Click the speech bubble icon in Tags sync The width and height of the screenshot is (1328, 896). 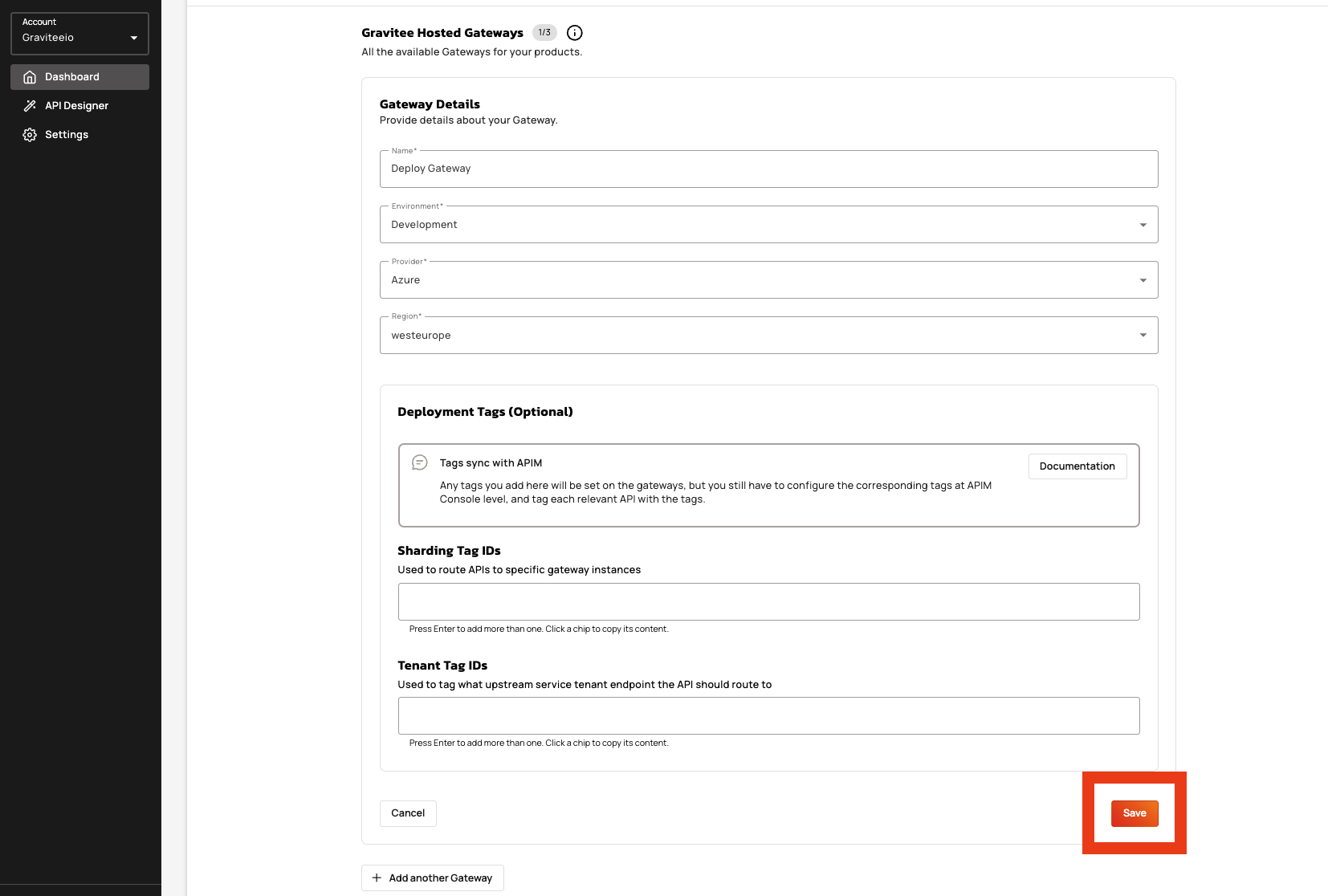(x=419, y=462)
